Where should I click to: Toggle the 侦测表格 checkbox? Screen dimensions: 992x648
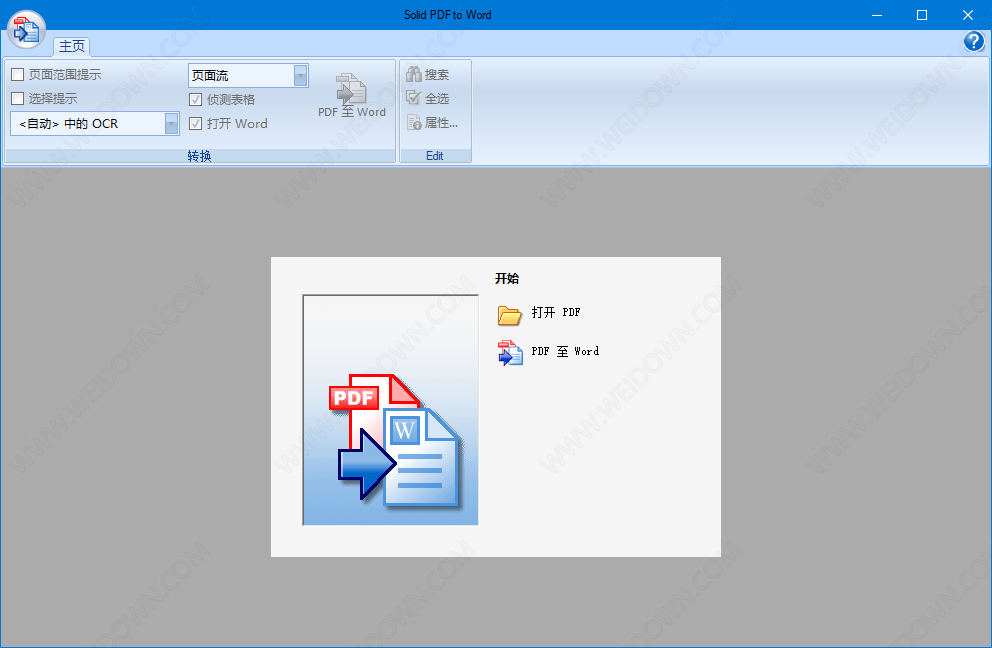coord(195,99)
